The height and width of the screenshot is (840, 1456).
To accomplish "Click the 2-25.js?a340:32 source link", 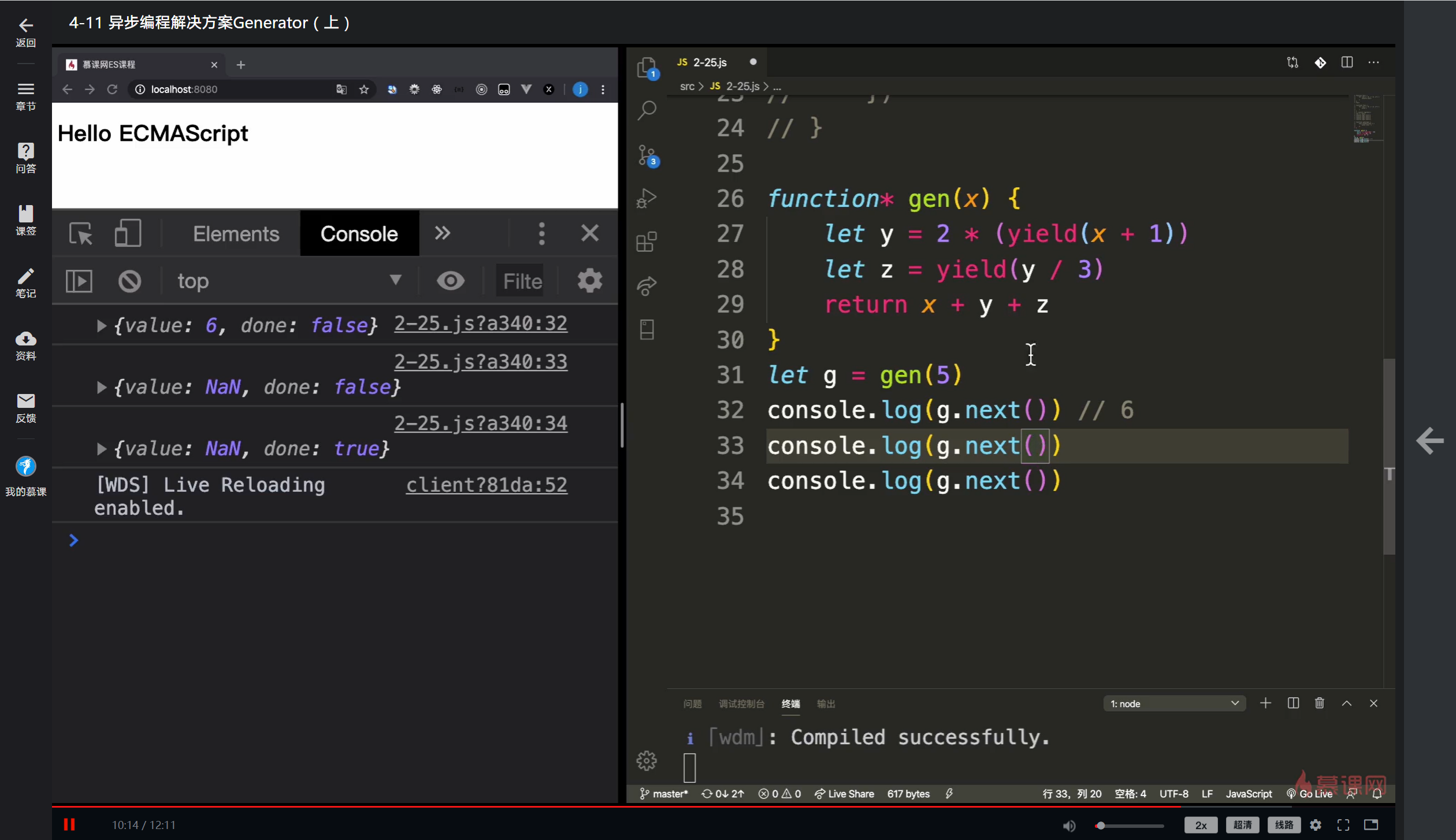I will pos(480,324).
